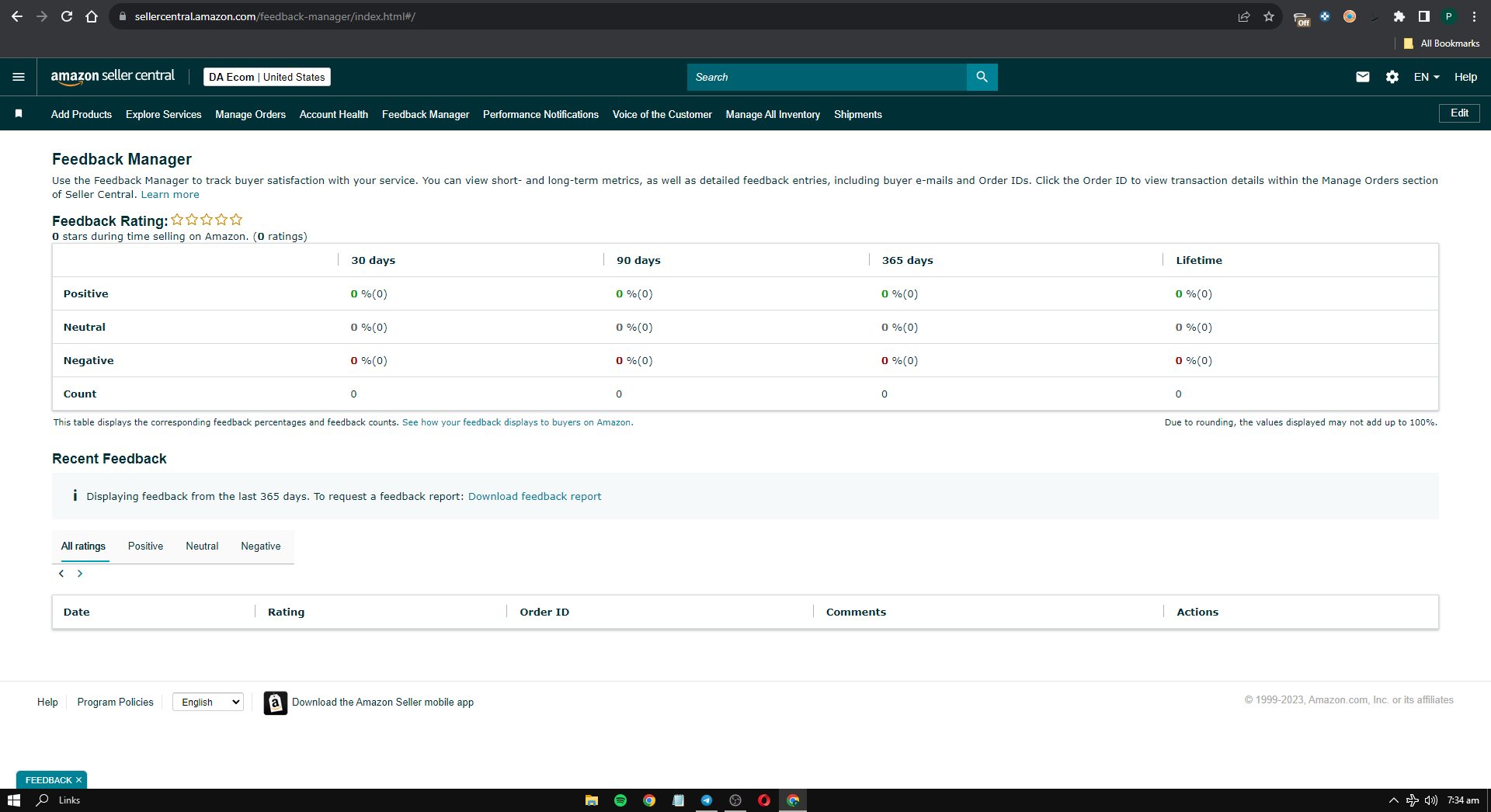This screenshot has width=1491, height=812.
Task: Click the Amazon Seller Central logo
Action: (x=113, y=76)
